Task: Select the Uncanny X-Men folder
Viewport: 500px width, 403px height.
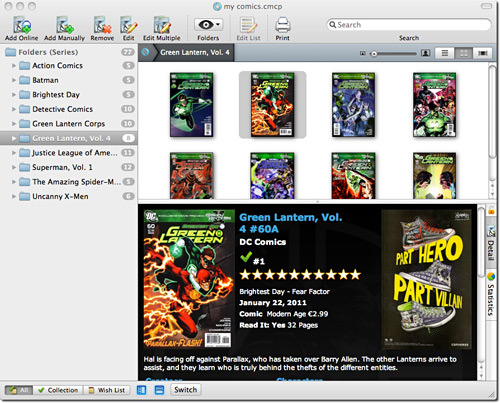Action: coord(69,196)
